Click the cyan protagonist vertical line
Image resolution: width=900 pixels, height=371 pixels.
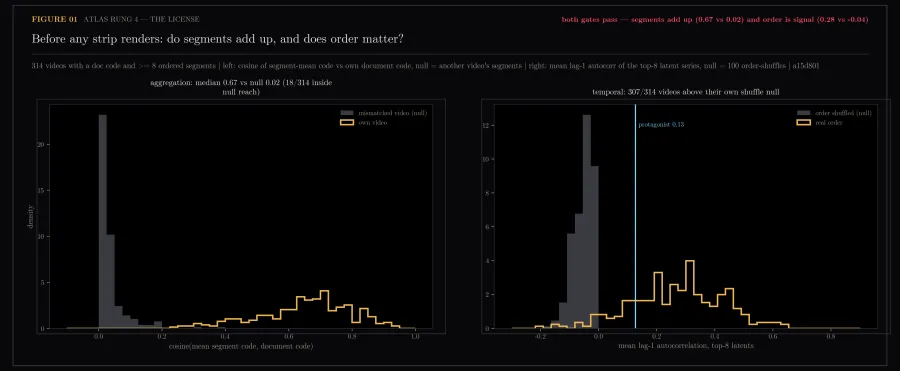635,216
